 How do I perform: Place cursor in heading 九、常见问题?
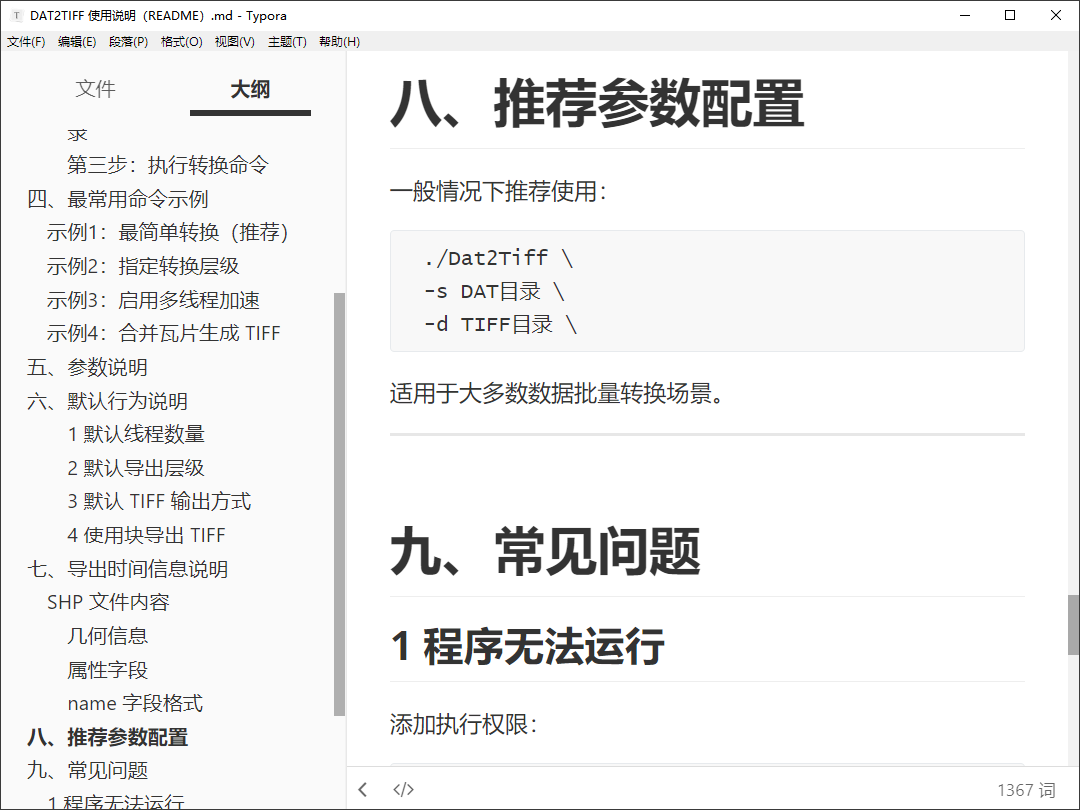pyautogui.click(x=546, y=552)
